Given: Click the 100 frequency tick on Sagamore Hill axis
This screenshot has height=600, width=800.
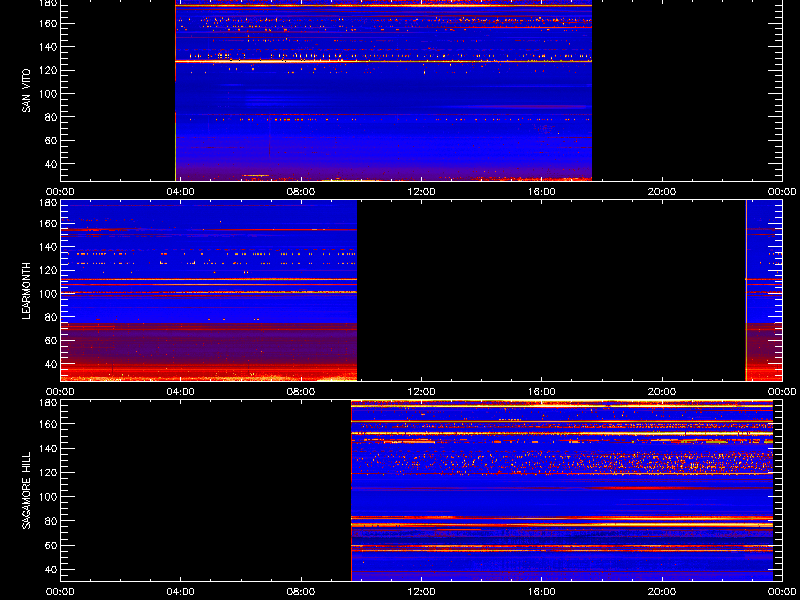Looking at the screenshot, I should [x=48, y=496].
